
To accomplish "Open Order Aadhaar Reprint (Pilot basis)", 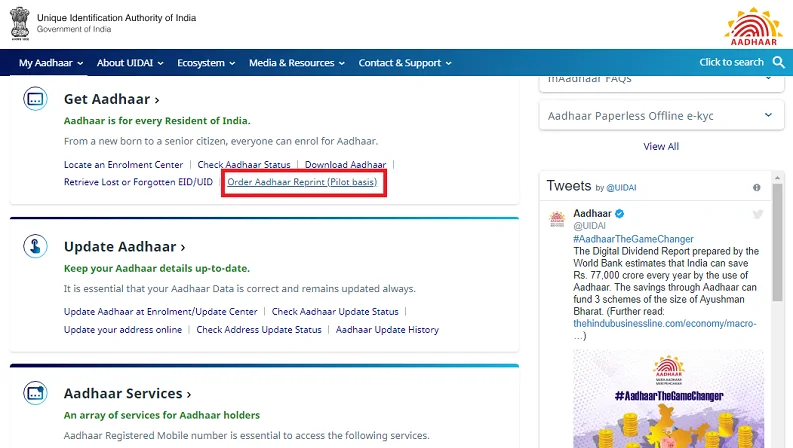I will point(302,182).
